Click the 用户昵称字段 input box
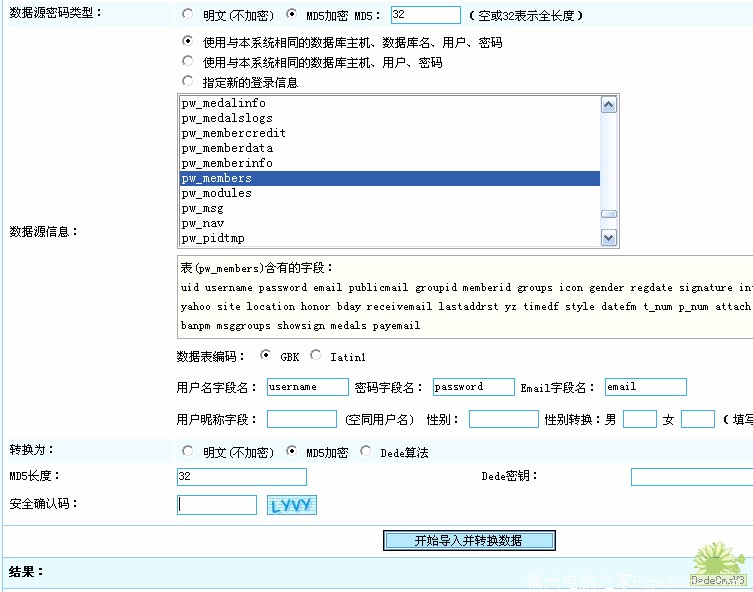The image size is (753, 592). [x=301, y=419]
